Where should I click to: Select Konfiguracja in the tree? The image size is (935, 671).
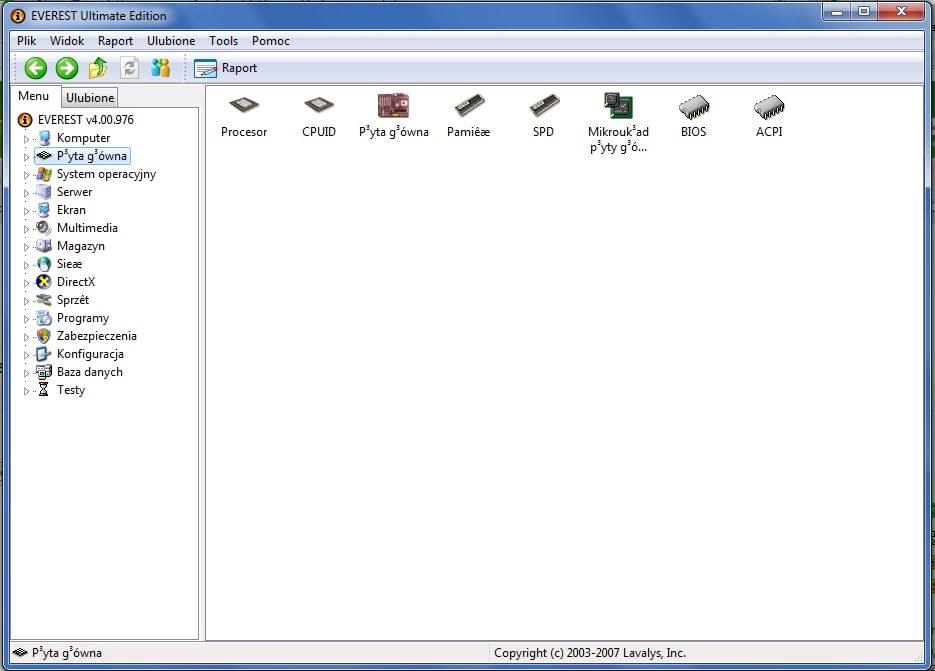point(90,354)
